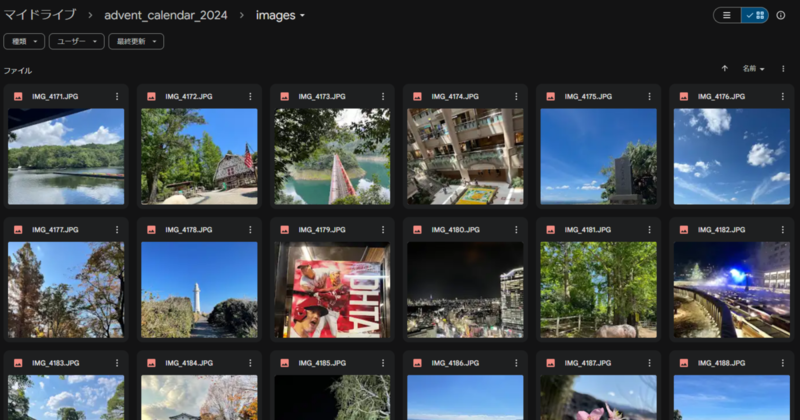The width and height of the screenshot is (800, 420).
Task: Open more options for IMG_4186.JPG
Action: [x=516, y=363]
